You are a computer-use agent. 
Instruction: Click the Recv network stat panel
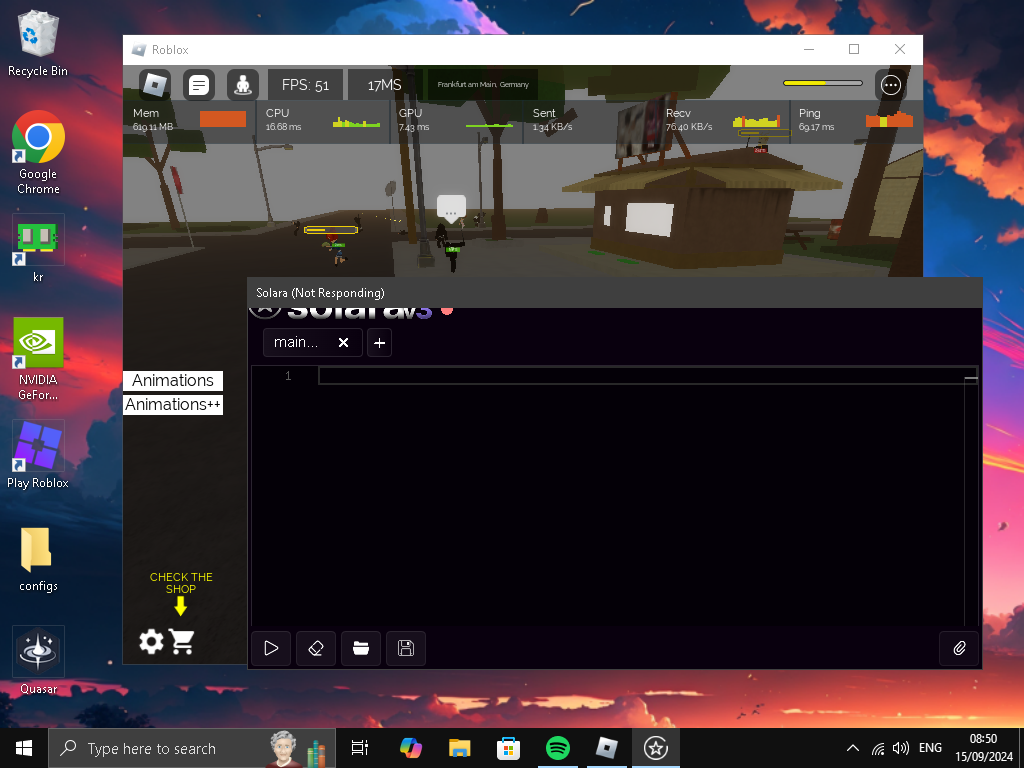[723, 120]
